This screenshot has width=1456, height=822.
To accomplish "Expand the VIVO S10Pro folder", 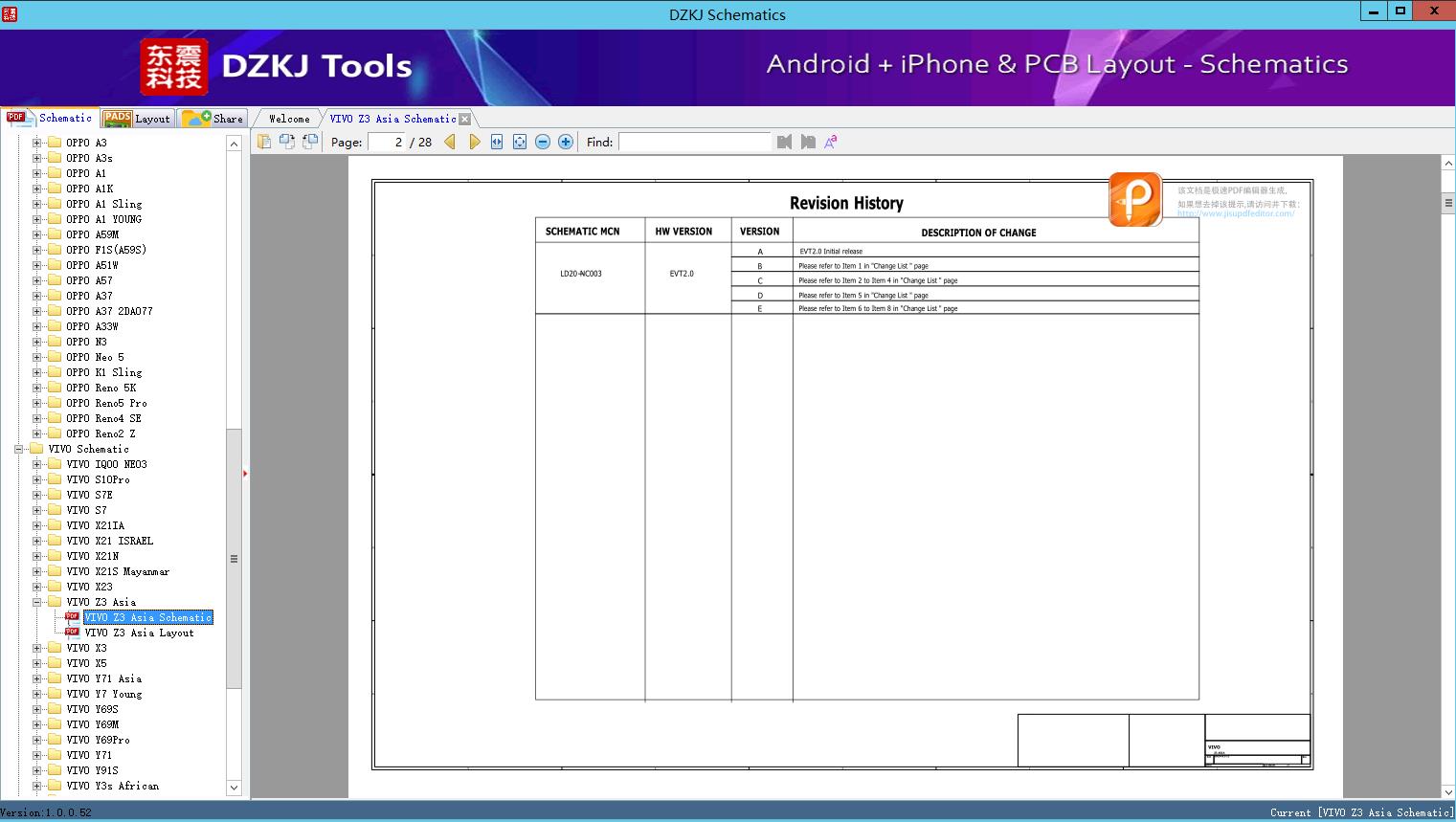I will tap(36, 479).
